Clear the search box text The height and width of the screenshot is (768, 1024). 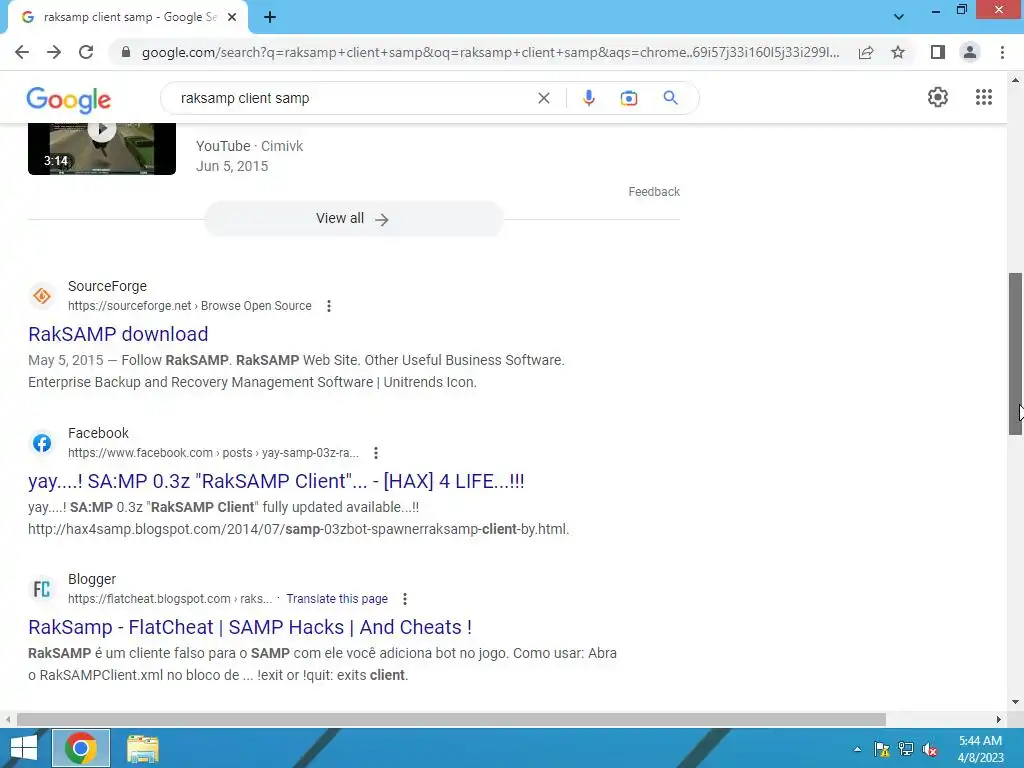click(x=543, y=98)
